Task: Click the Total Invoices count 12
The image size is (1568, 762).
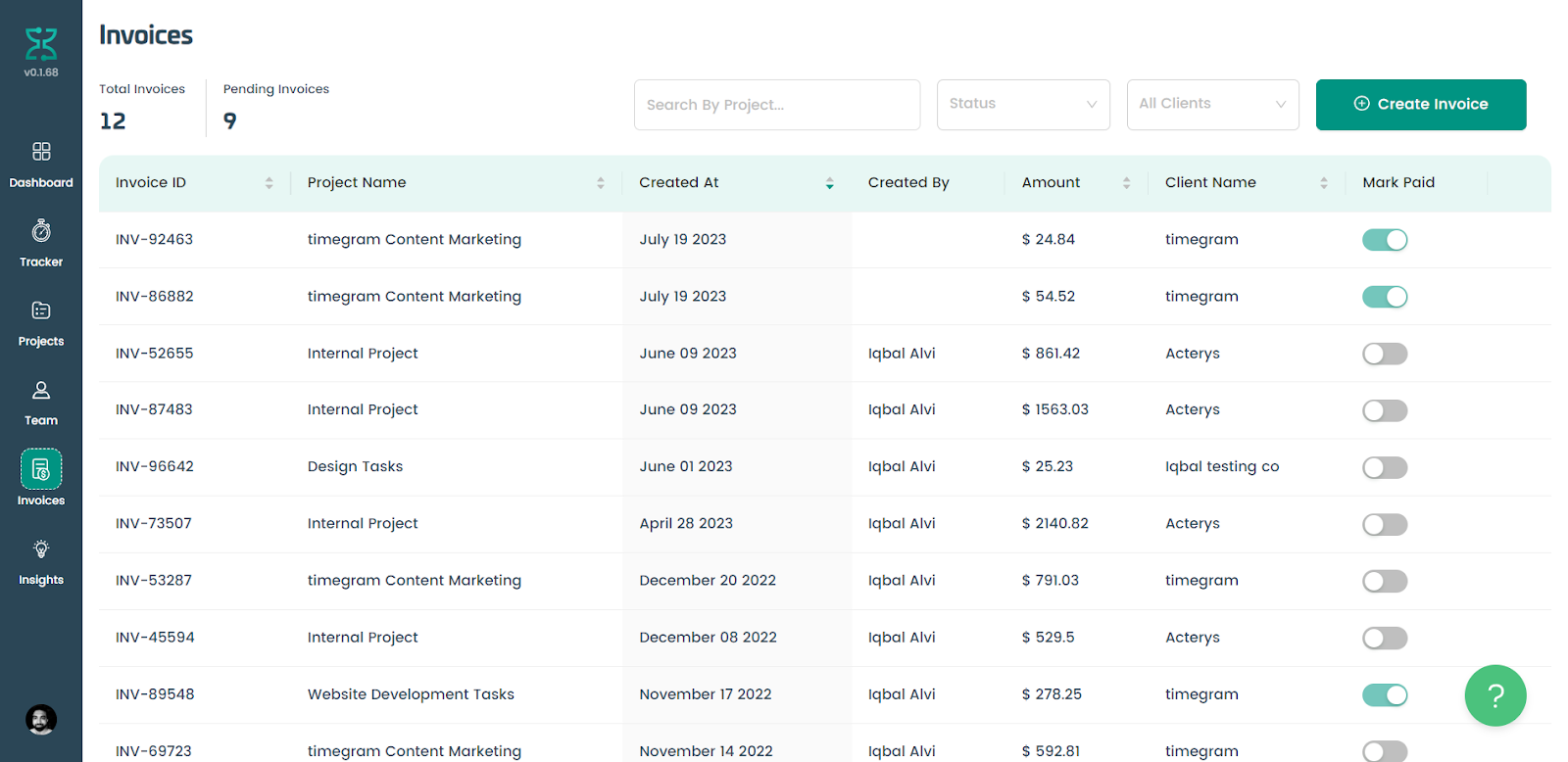Action: tap(113, 121)
